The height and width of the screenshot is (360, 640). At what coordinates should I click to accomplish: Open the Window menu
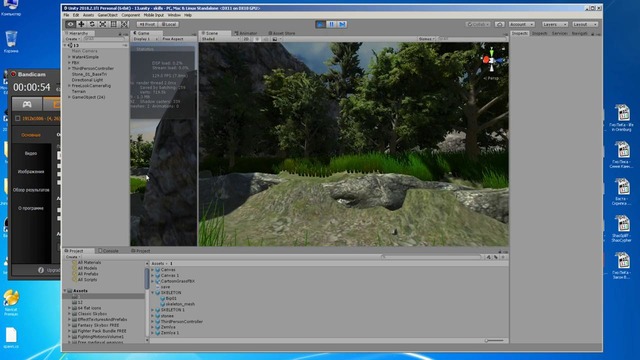click(174, 15)
